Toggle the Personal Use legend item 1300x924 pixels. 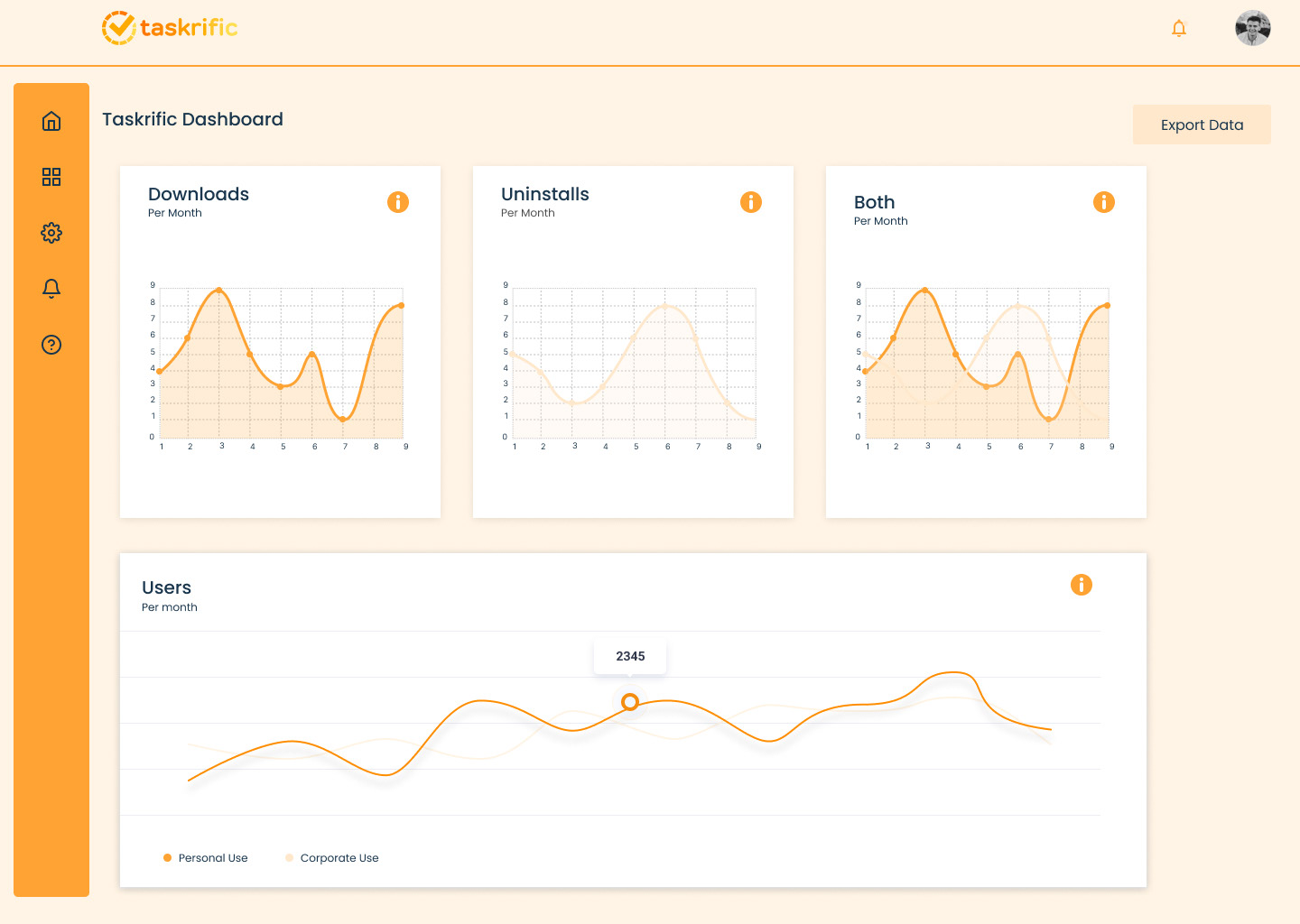[x=206, y=858]
